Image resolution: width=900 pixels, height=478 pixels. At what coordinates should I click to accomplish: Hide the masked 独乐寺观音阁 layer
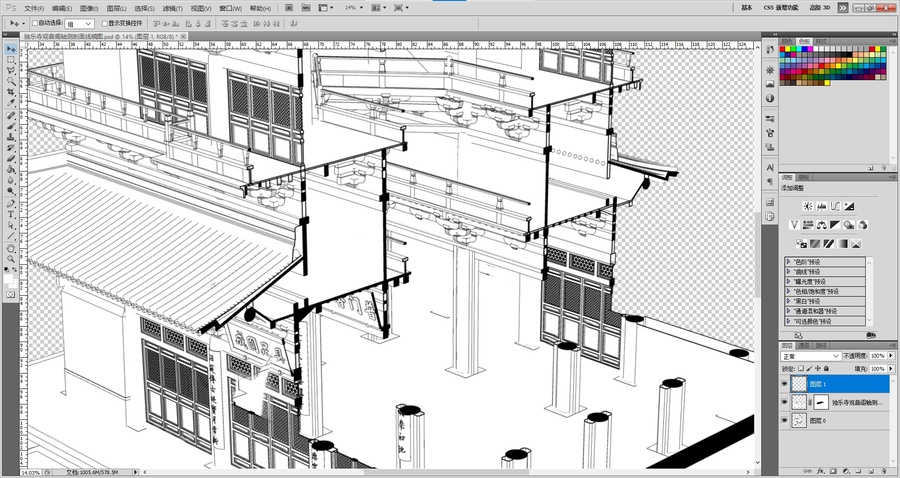tap(785, 402)
